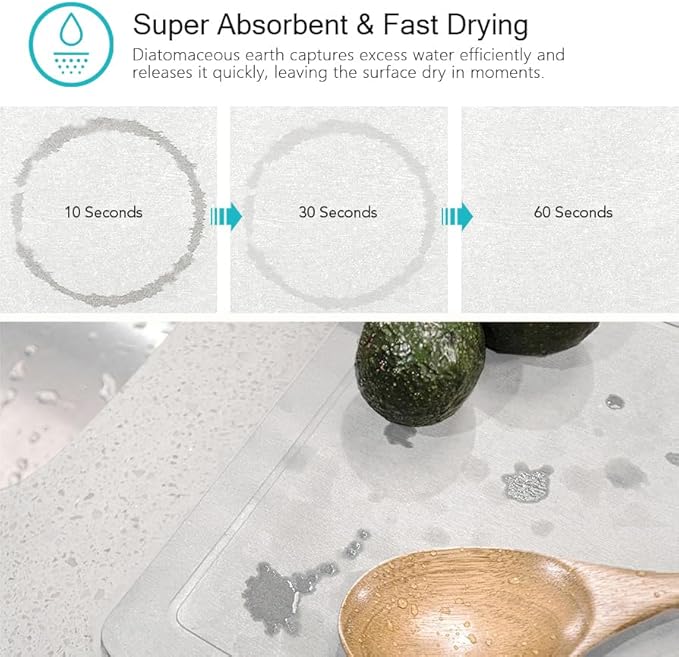Click the glittery water puddle near the avocado

pos(527,482)
